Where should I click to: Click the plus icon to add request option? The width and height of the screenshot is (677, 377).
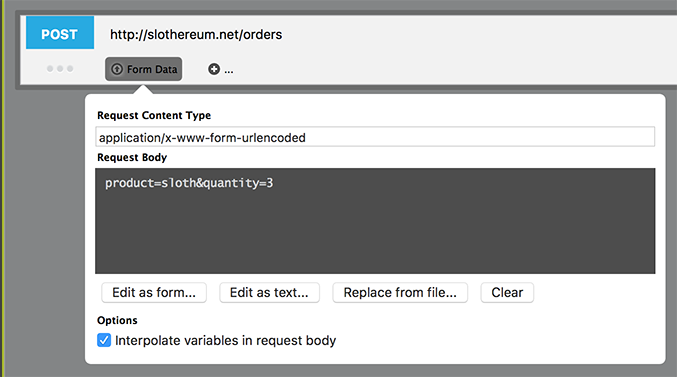(x=214, y=69)
